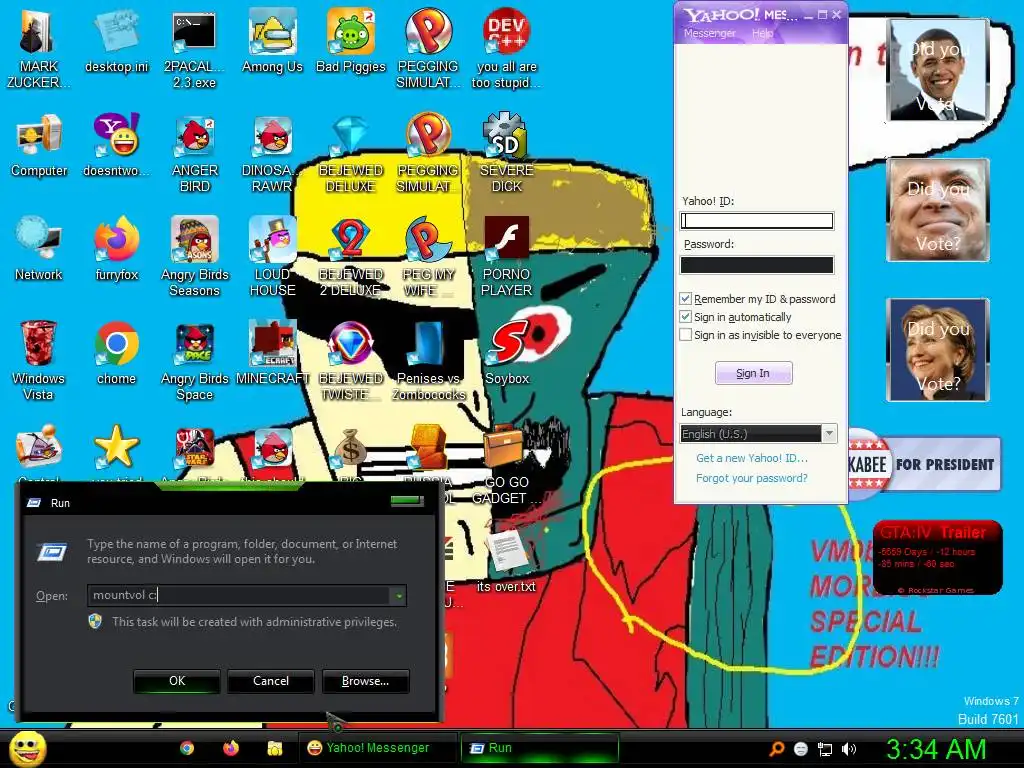Focus the Yahoo! ID input field
This screenshot has height=768, width=1024.
[757, 221]
